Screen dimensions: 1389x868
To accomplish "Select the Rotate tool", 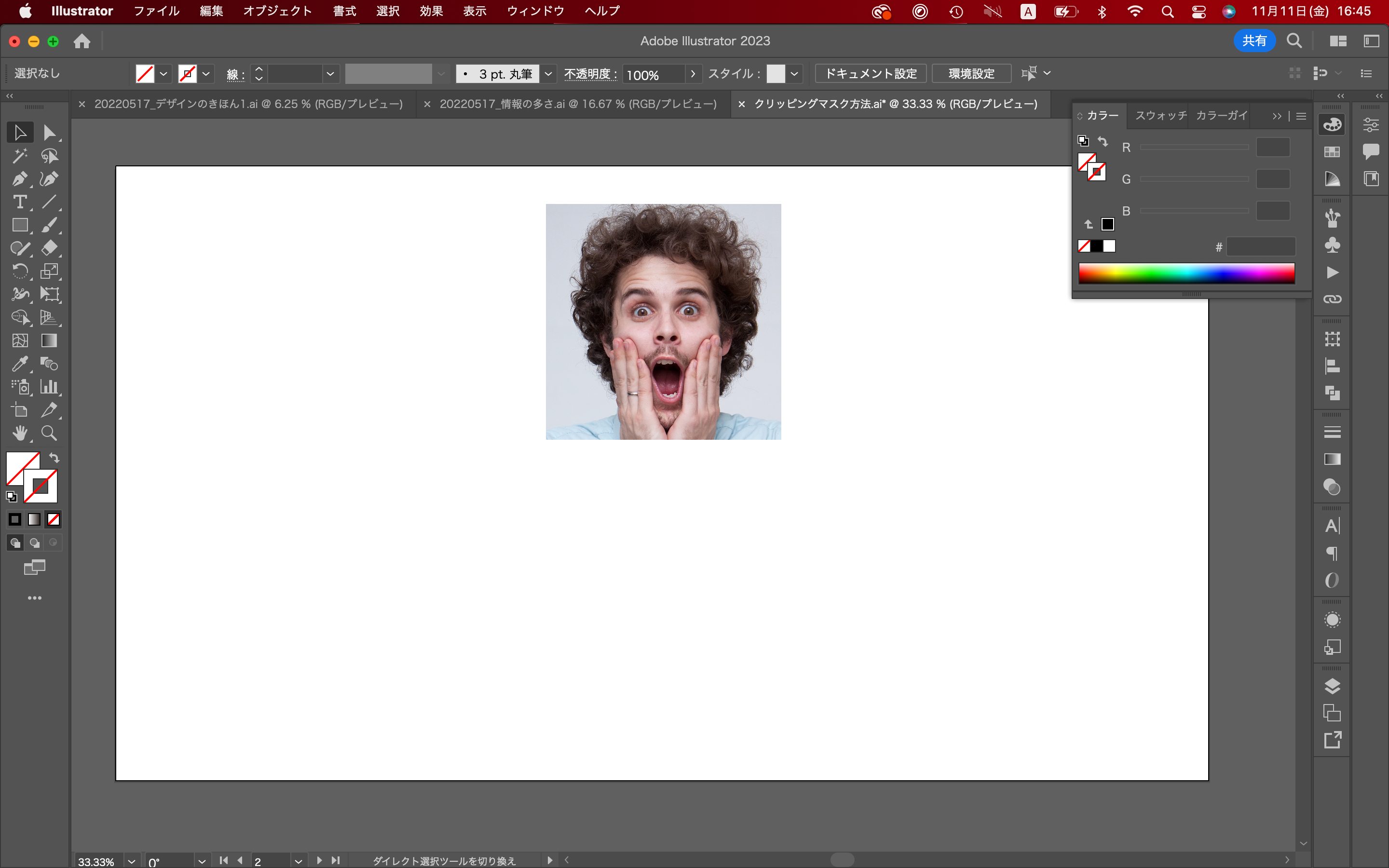I will [19, 271].
